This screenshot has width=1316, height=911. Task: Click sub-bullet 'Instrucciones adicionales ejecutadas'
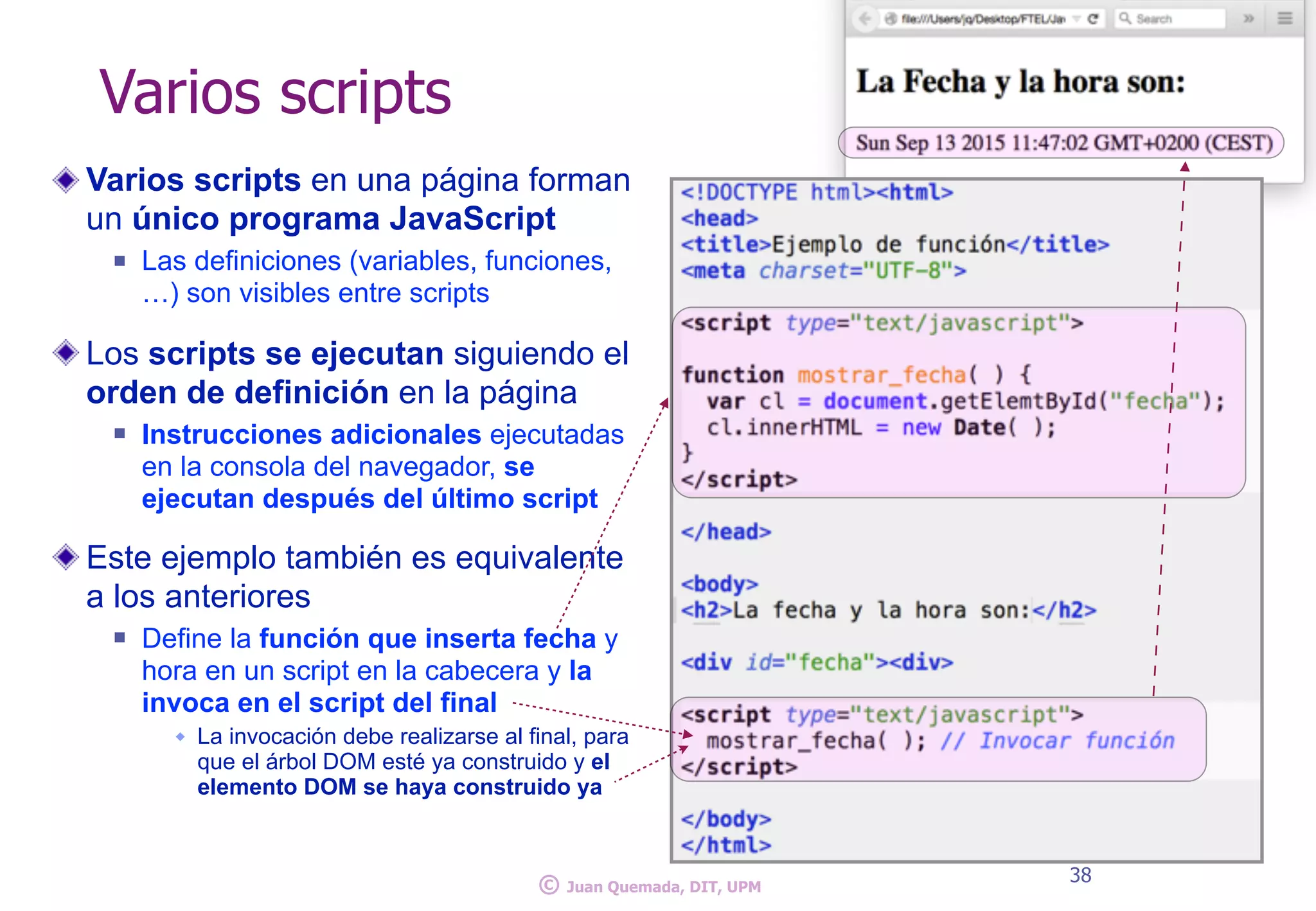382,434
